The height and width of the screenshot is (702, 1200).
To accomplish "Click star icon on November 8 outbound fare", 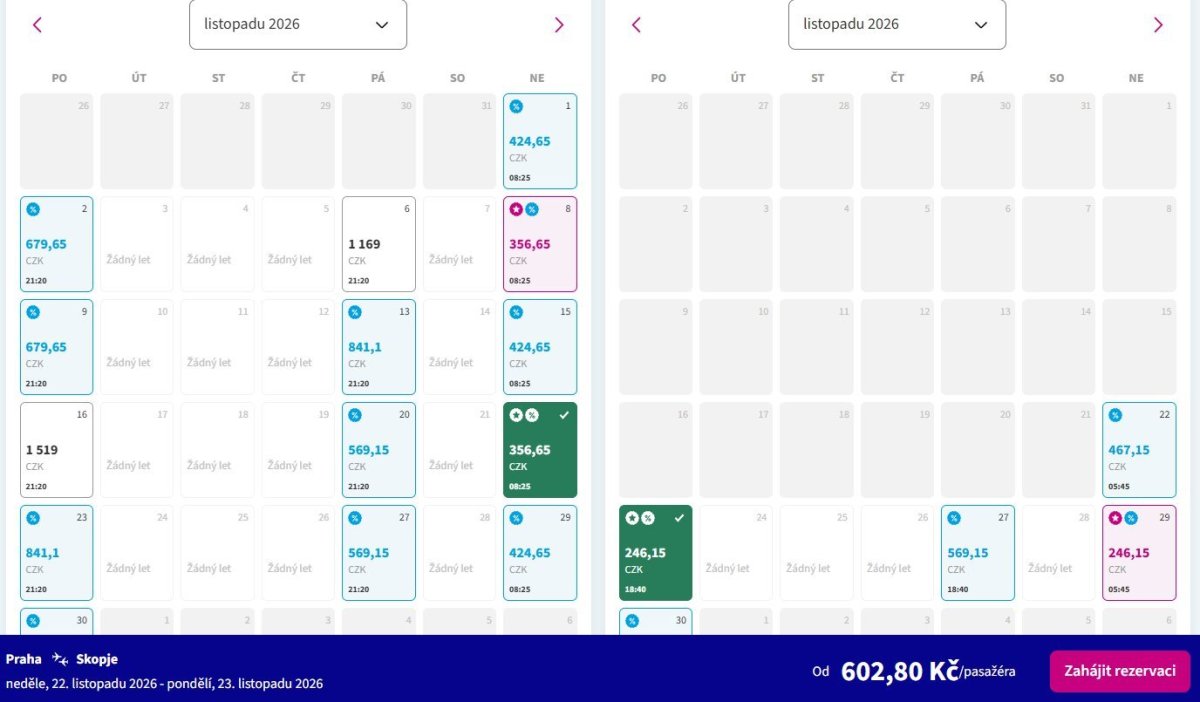I will [x=516, y=209].
